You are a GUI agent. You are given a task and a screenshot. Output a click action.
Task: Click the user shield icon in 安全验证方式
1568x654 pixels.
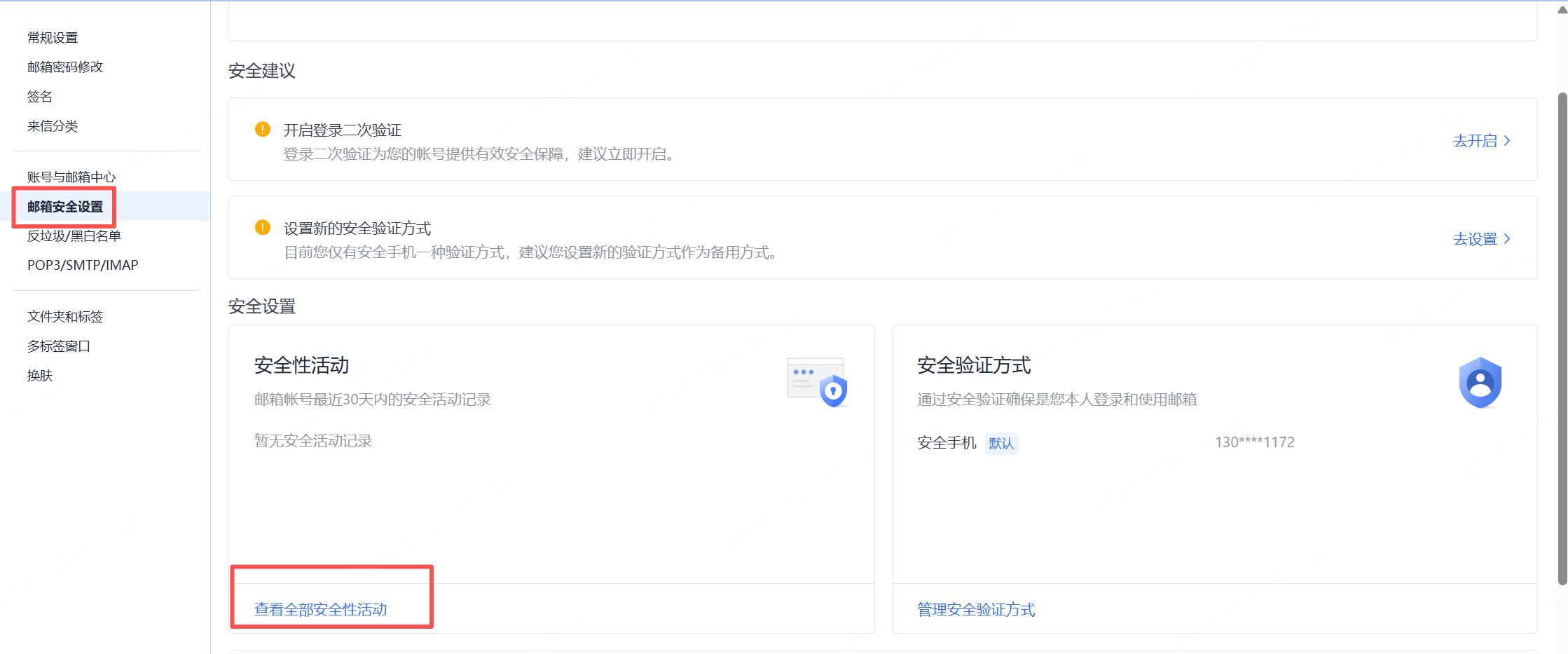coord(1480,383)
